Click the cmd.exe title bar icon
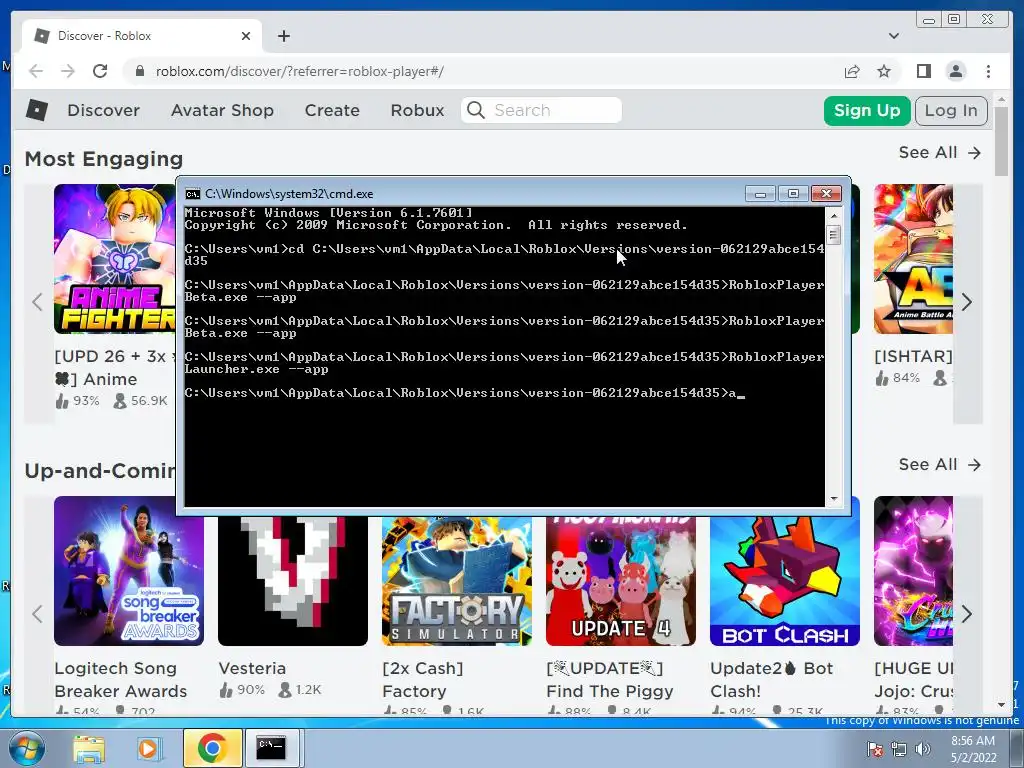Image resolution: width=1024 pixels, height=768 pixels. click(192, 194)
